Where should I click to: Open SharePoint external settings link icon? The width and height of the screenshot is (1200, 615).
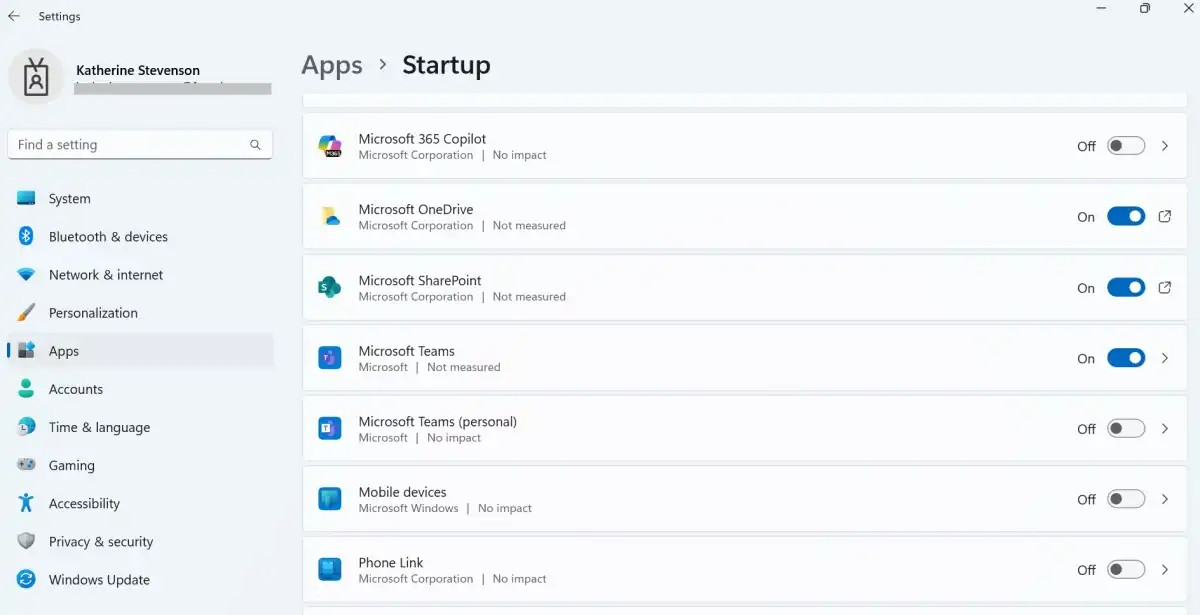click(1164, 288)
